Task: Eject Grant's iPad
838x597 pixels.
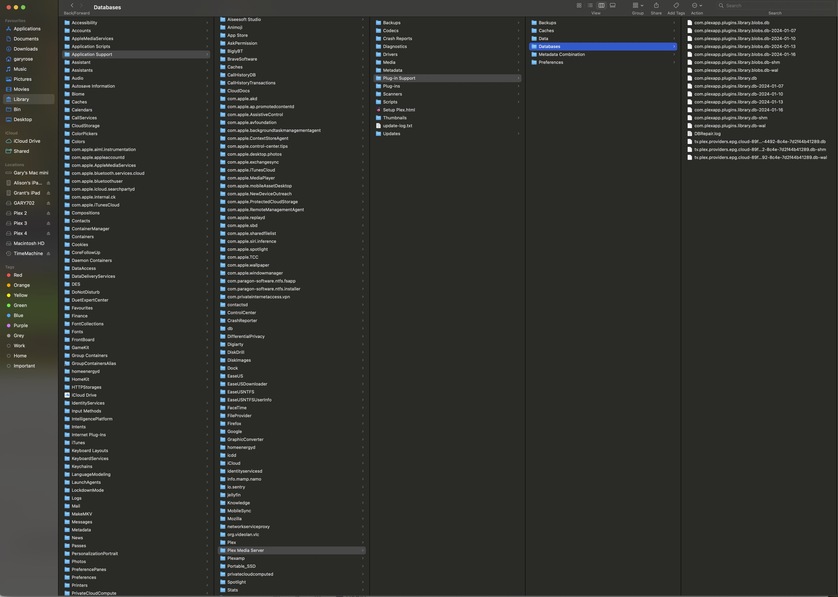Action: tap(49, 193)
